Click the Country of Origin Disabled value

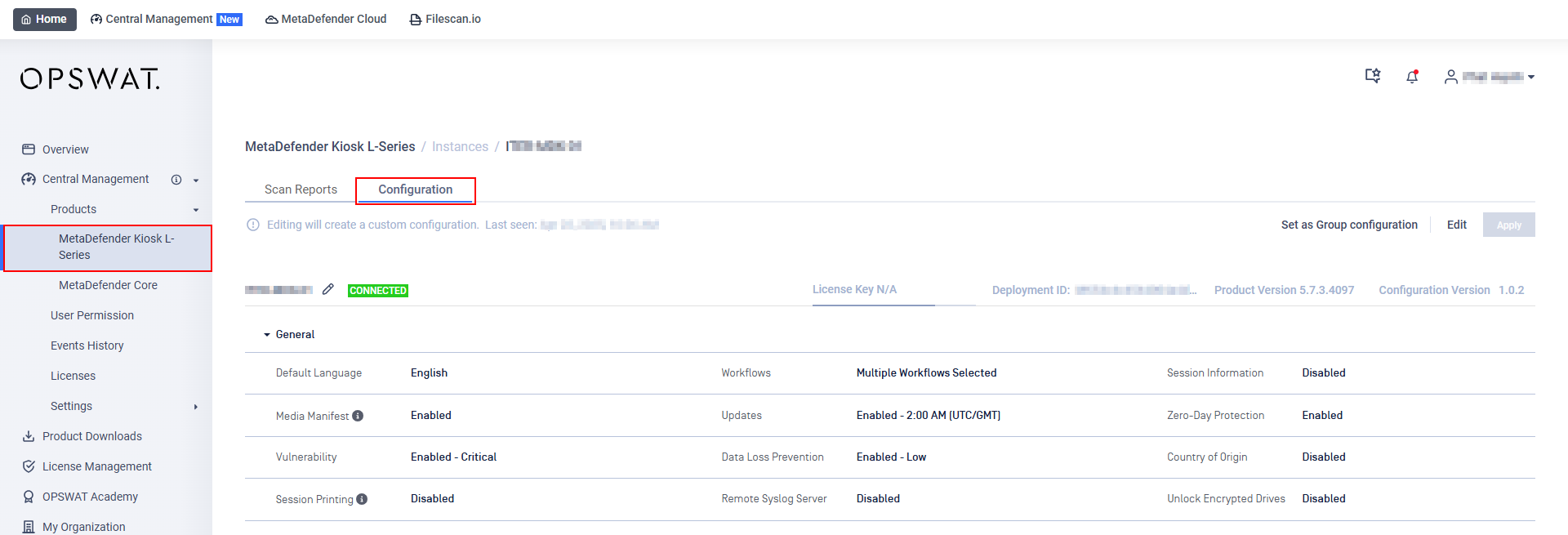click(x=1324, y=457)
